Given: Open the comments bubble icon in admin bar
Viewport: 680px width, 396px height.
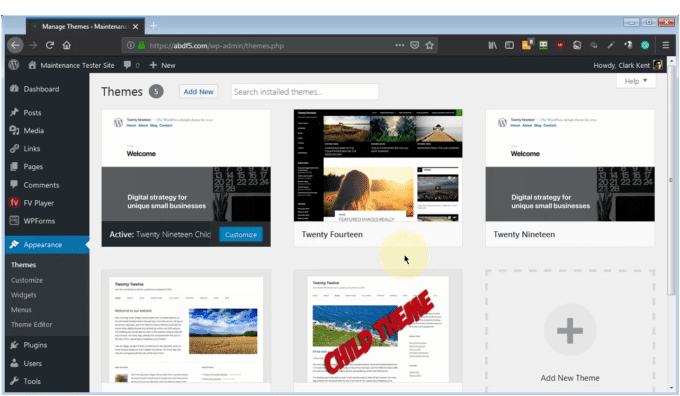Looking at the screenshot, I should pos(127,65).
